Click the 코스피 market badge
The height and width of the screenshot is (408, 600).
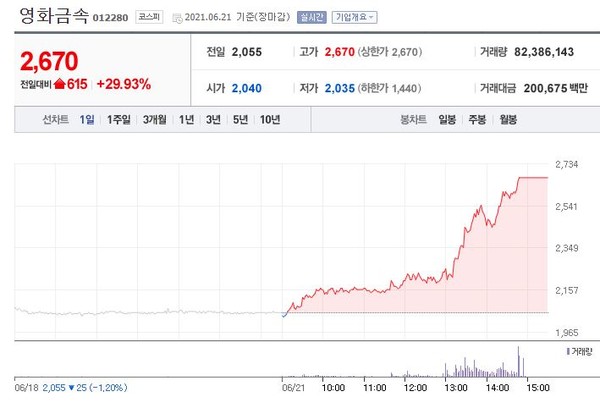pos(148,17)
